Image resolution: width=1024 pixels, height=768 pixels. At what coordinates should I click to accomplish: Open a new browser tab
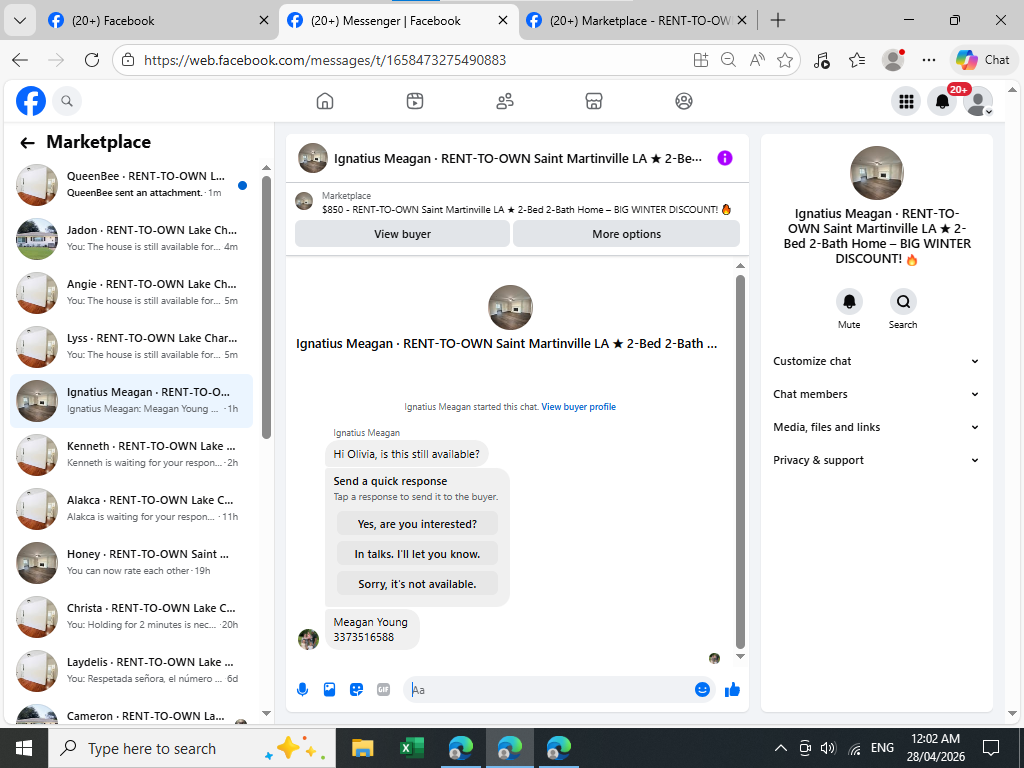point(777,20)
